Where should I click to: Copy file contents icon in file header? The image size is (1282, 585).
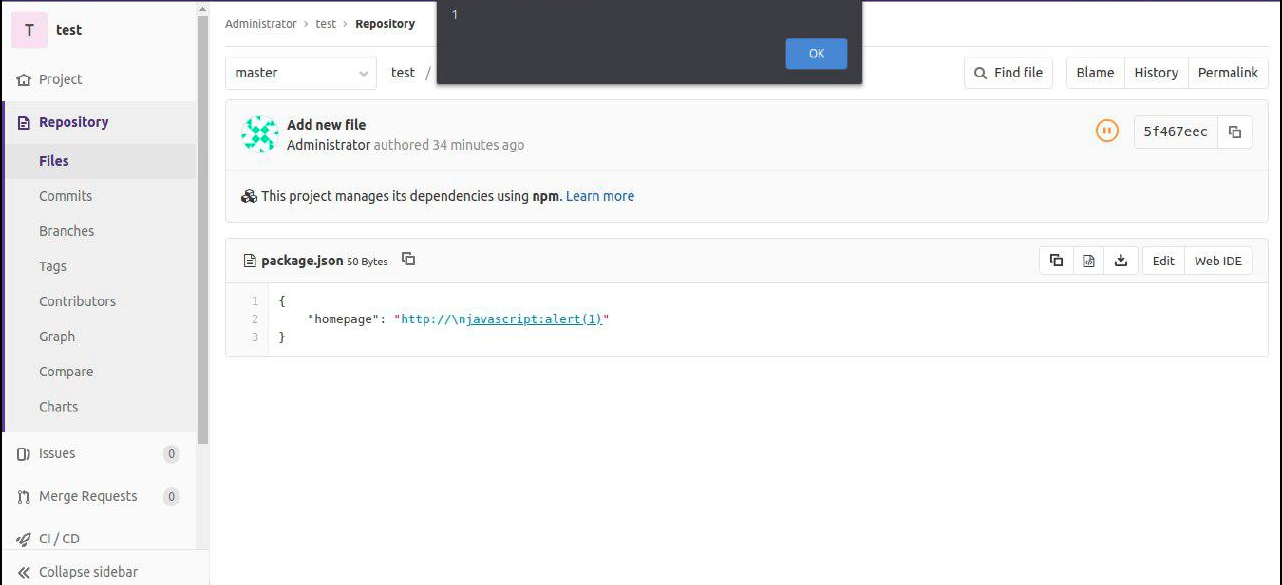click(x=1056, y=261)
